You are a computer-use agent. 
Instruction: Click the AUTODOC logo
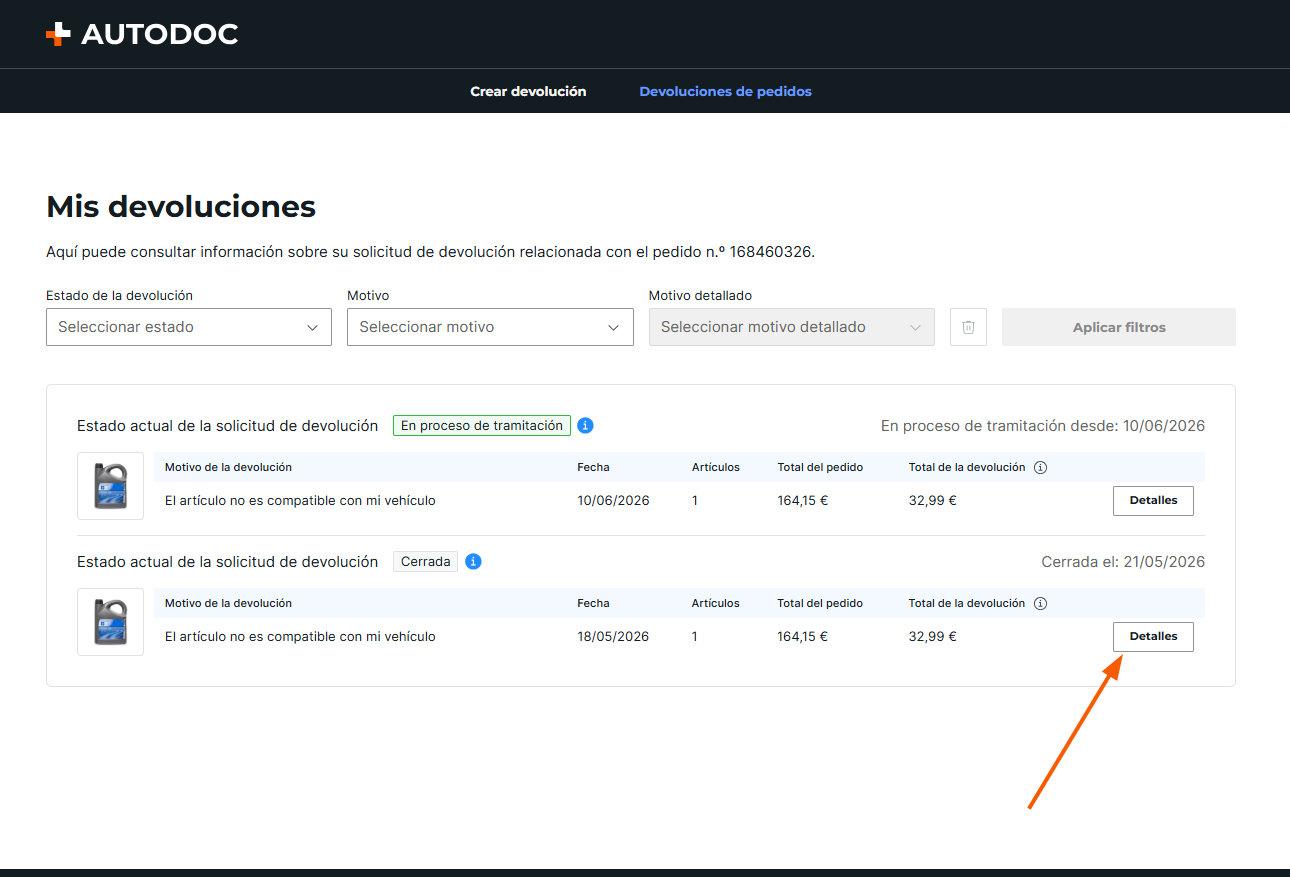pyautogui.click(x=142, y=34)
